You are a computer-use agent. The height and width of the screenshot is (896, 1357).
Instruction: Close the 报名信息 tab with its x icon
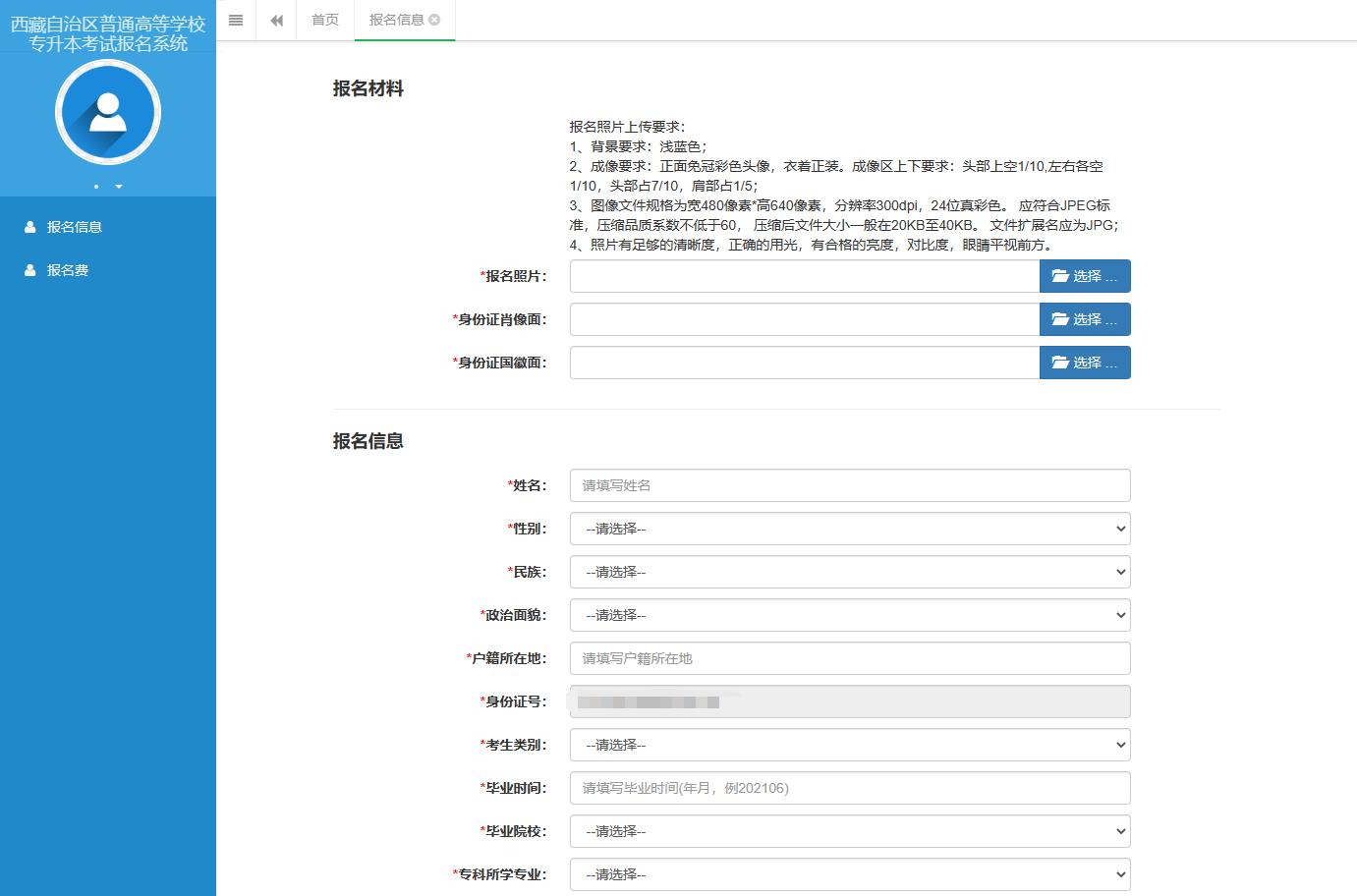[435, 20]
